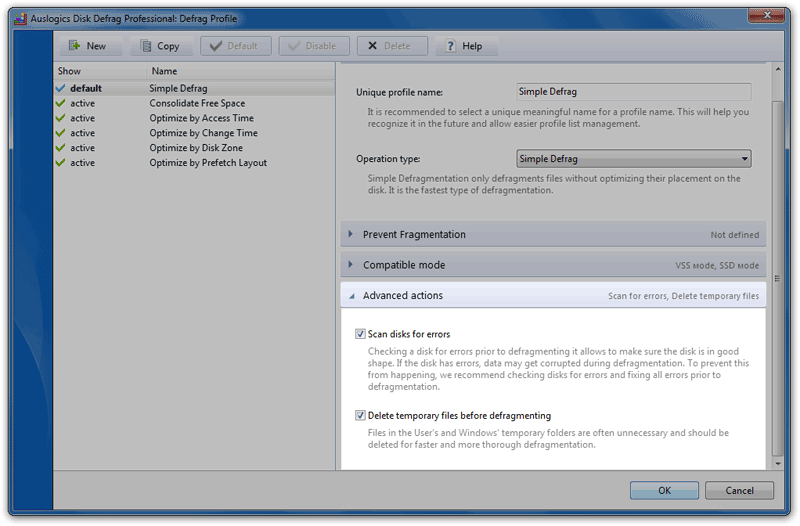The image size is (800, 526).
Task: Select the Optimize by Disk Zone profile
Action: click(194, 147)
